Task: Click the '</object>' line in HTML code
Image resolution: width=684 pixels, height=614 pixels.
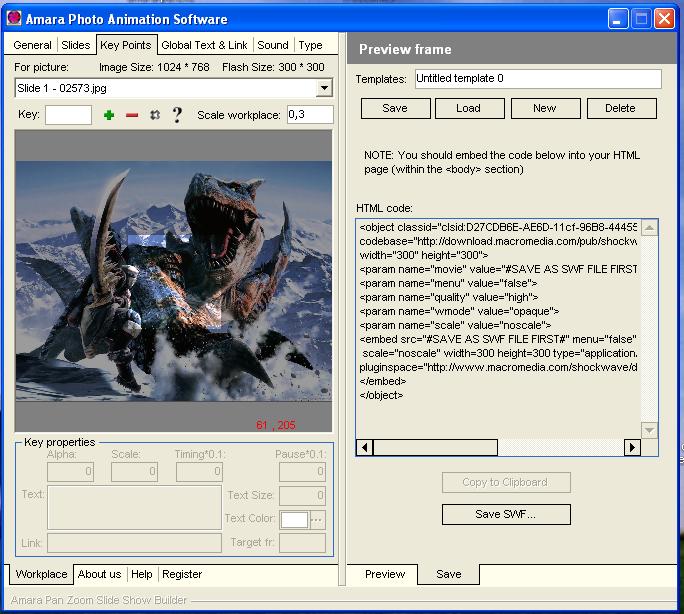Action: coord(381,396)
